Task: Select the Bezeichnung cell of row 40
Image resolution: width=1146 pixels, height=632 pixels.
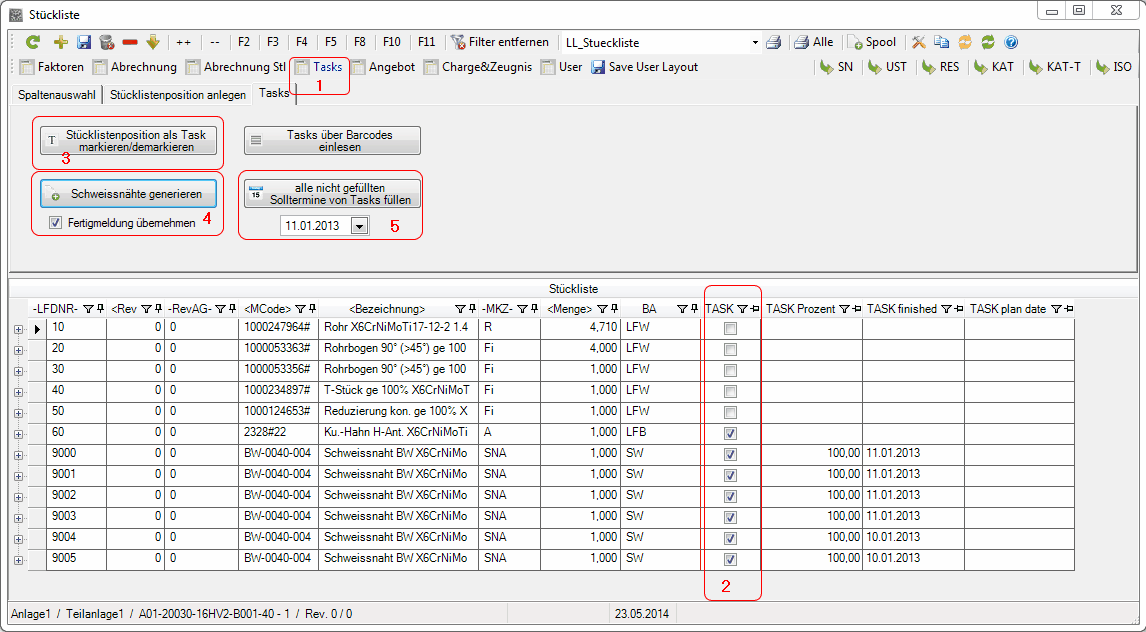Action: click(397, 391)
